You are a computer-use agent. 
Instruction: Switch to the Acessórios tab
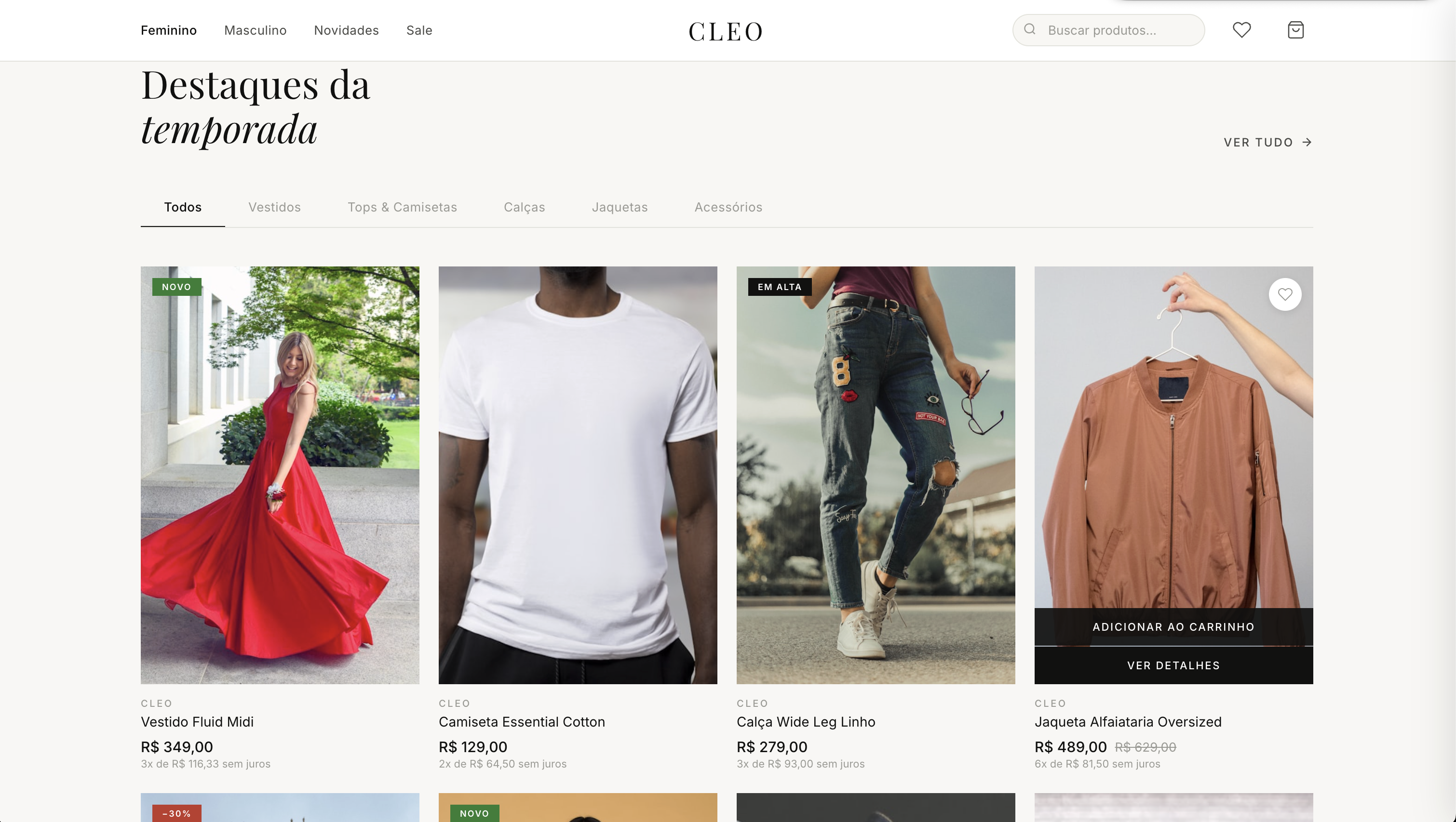(x=728, y=207)
